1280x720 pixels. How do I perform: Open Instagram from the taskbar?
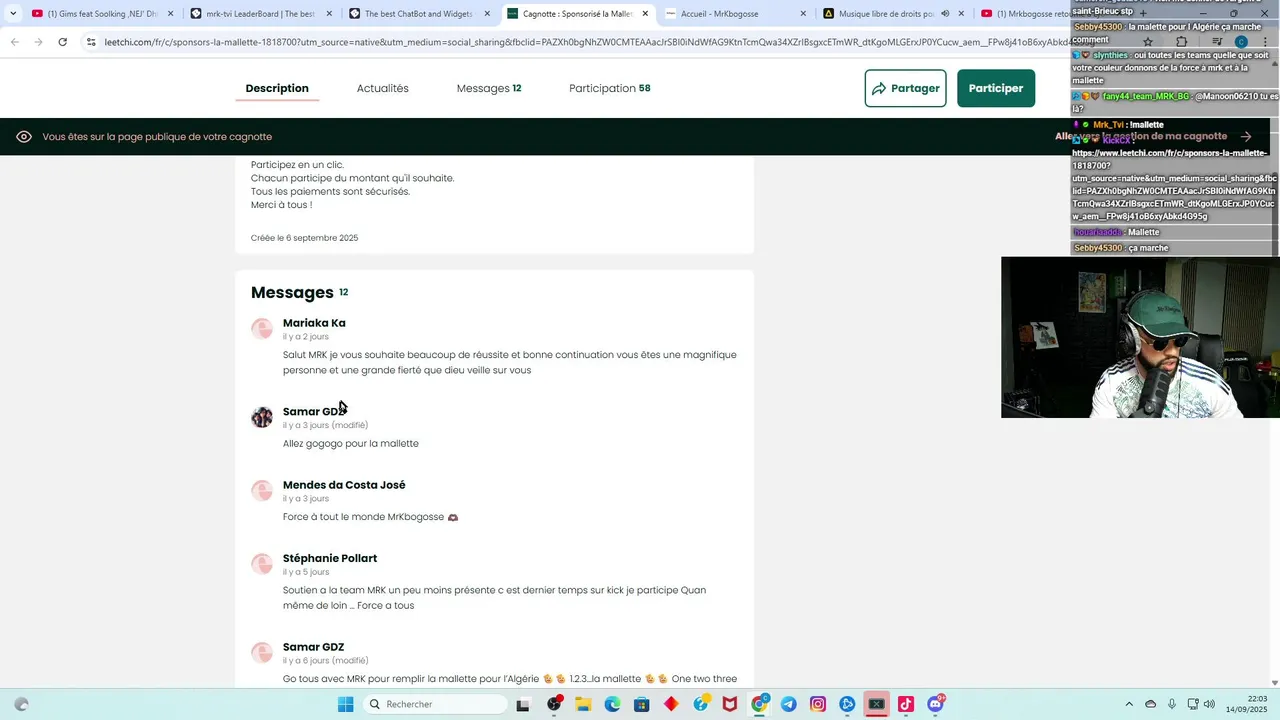pos(818,704)
